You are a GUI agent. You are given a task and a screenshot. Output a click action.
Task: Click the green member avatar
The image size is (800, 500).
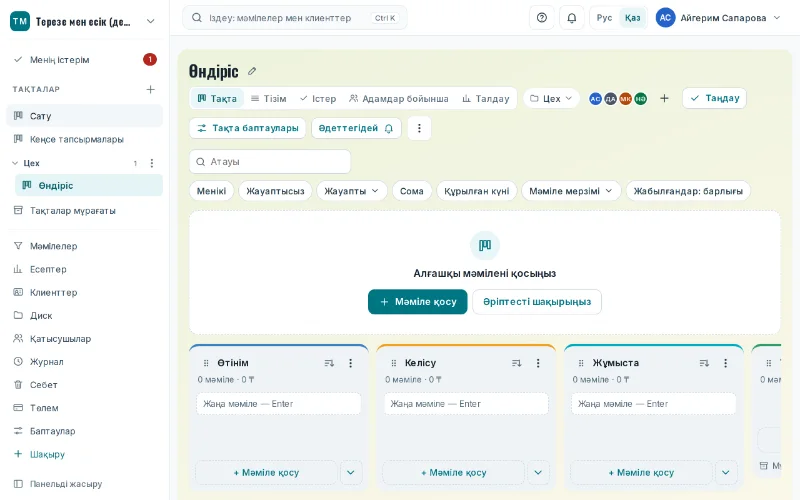click(x=640, y=98)
